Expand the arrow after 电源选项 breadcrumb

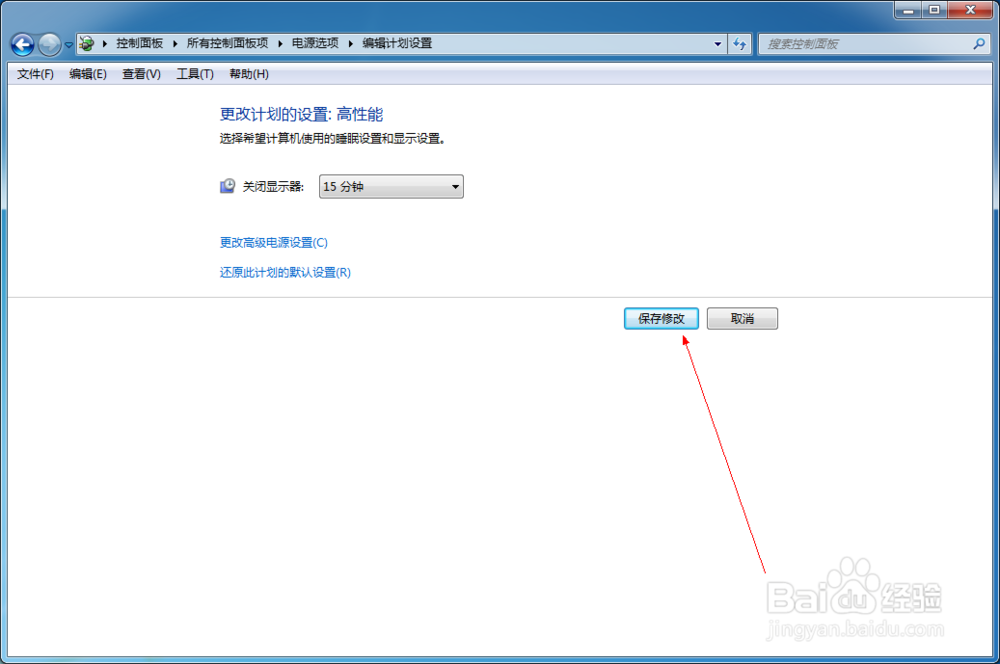coord(350,43)
